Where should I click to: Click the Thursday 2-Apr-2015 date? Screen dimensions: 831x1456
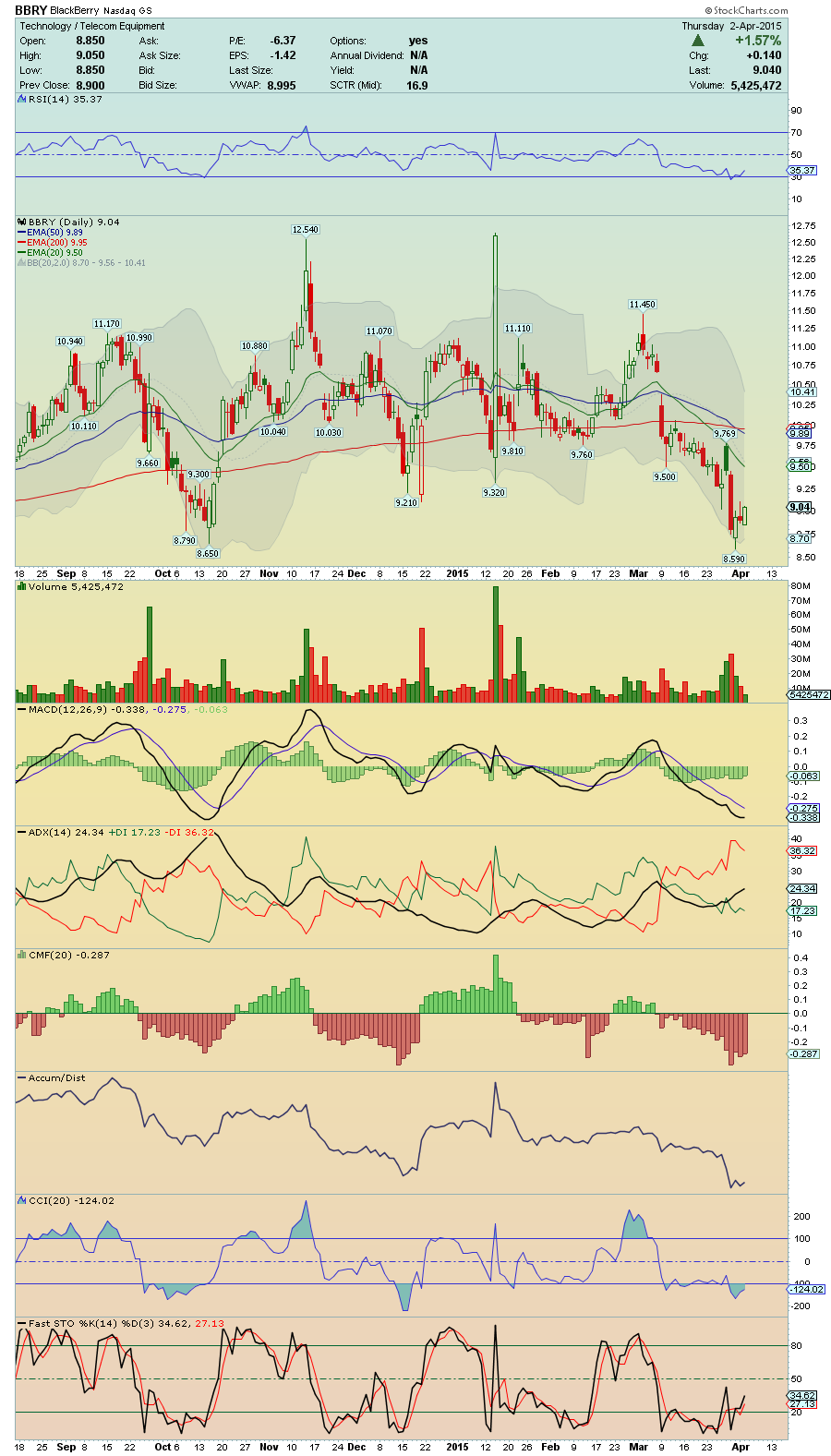(x=731, y=26)
